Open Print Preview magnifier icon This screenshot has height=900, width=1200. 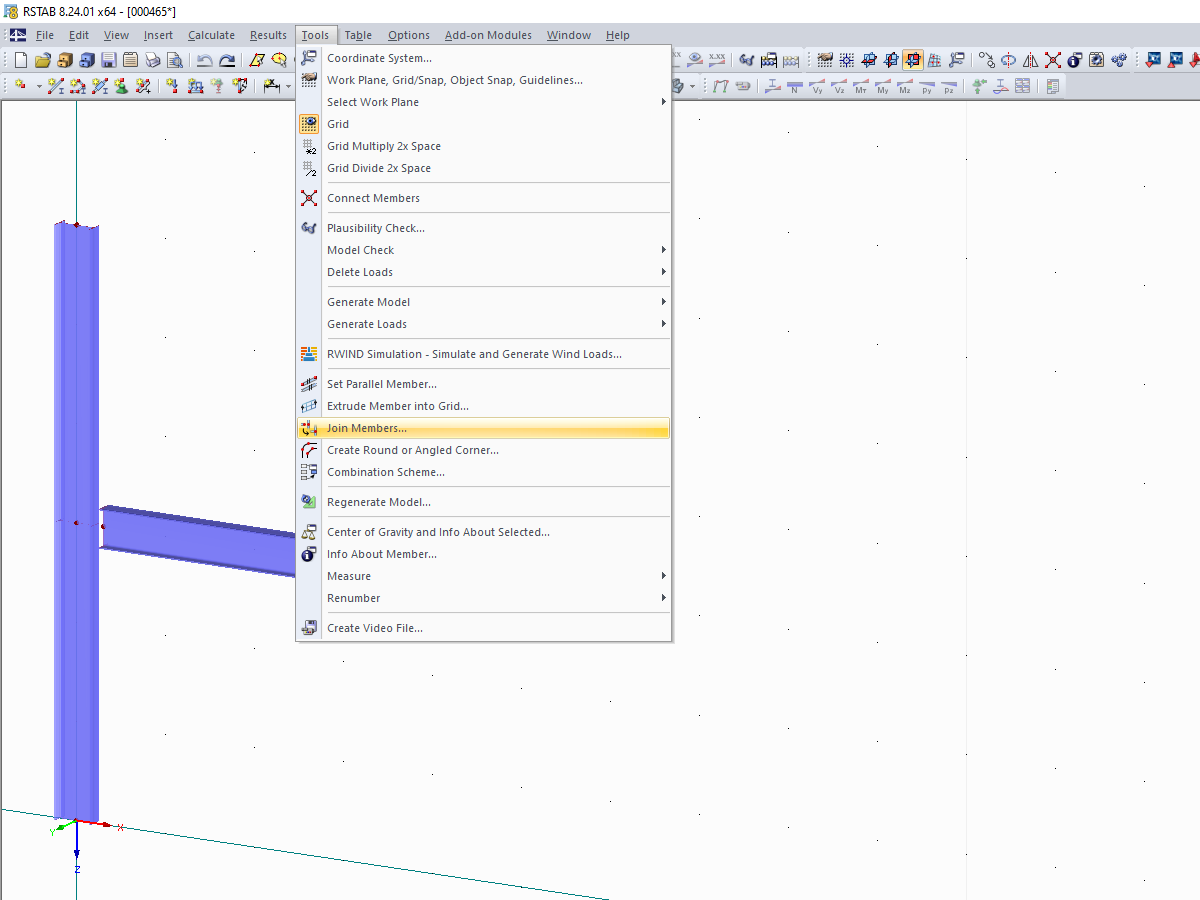click(175, 60)
